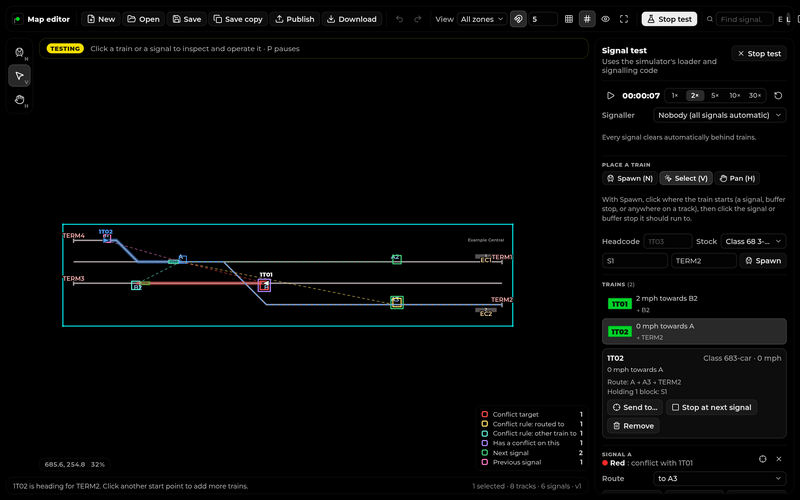Click the reset simulation clock icon
The image size is (800, 500).
click(x=778, y=95)
